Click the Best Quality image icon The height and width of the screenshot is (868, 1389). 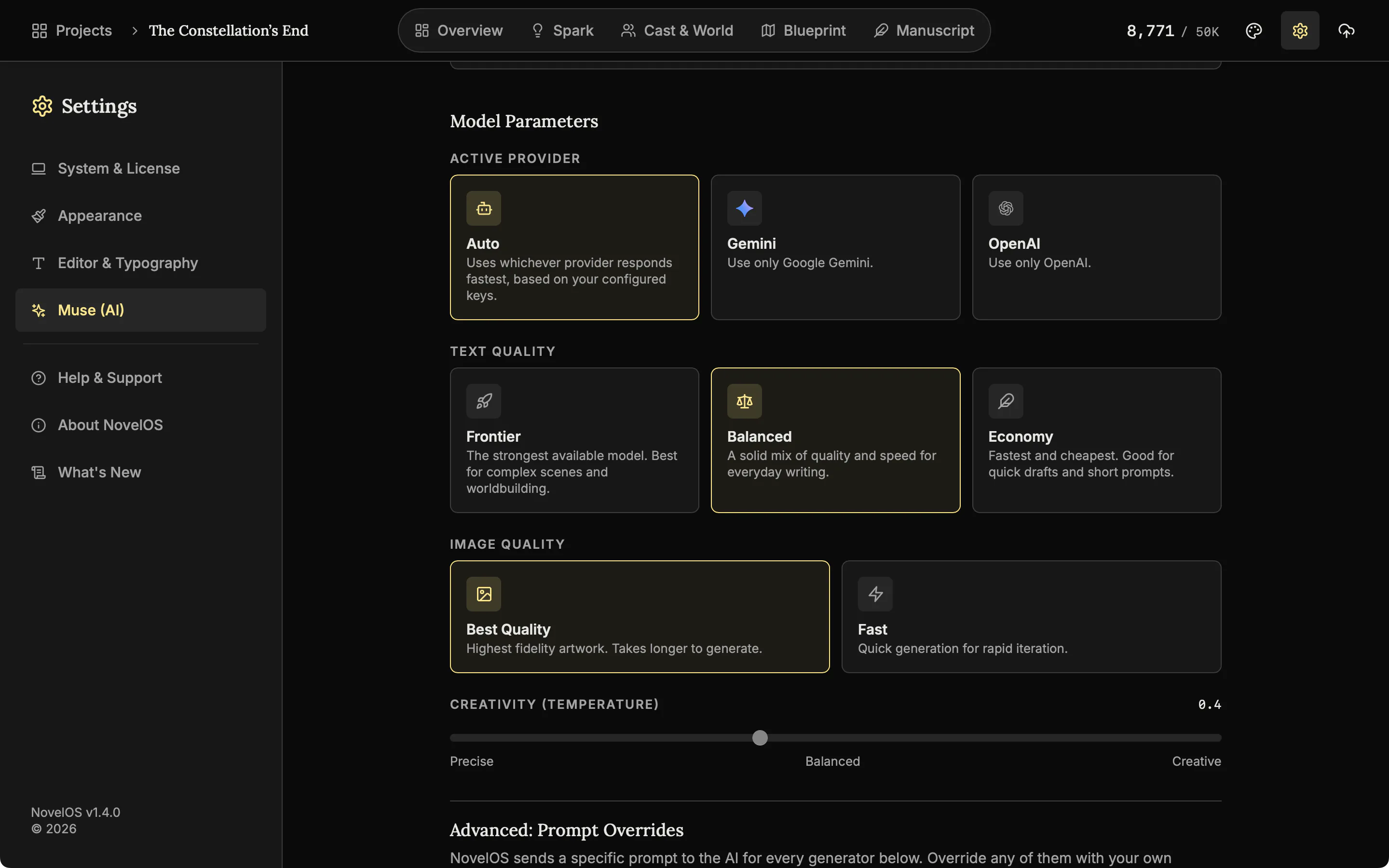(x=484, y=594)
